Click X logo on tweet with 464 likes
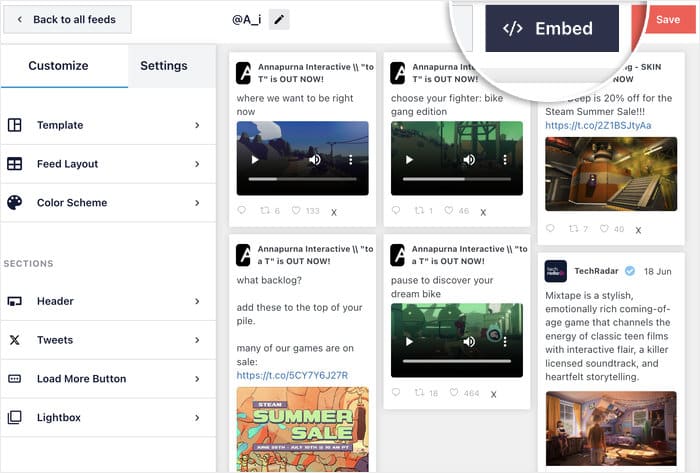 tap(493, 394)
